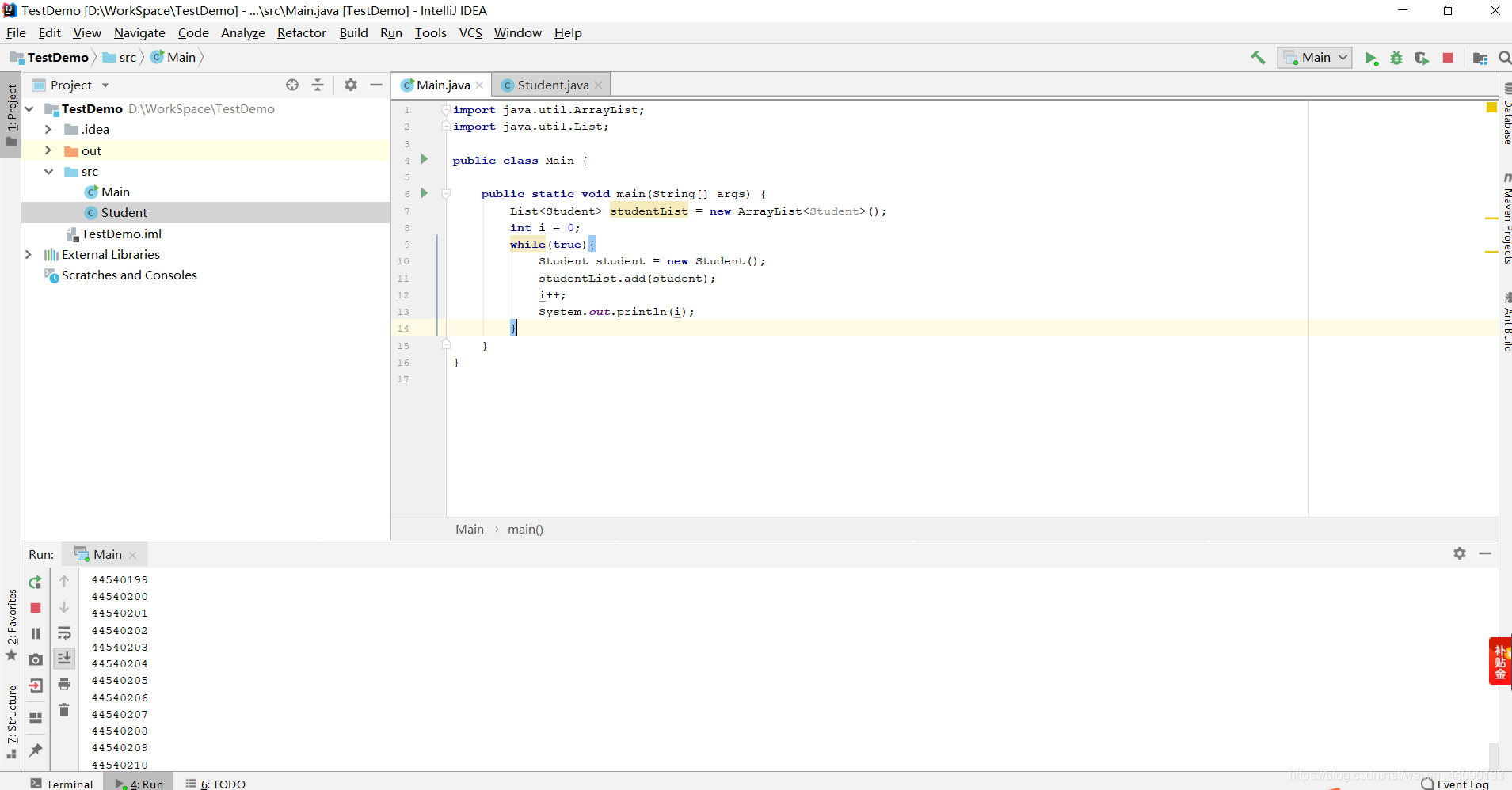Viewport: 1512px width, 790px height.
Task: Toggle the 1: Project tool window
Action: 11,116
